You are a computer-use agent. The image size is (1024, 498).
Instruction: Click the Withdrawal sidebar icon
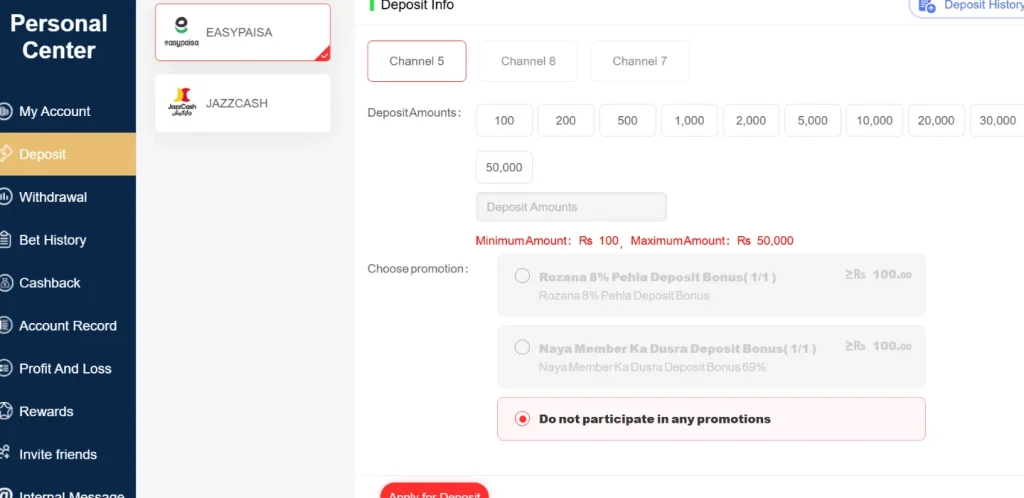click(x=5, y=197)
